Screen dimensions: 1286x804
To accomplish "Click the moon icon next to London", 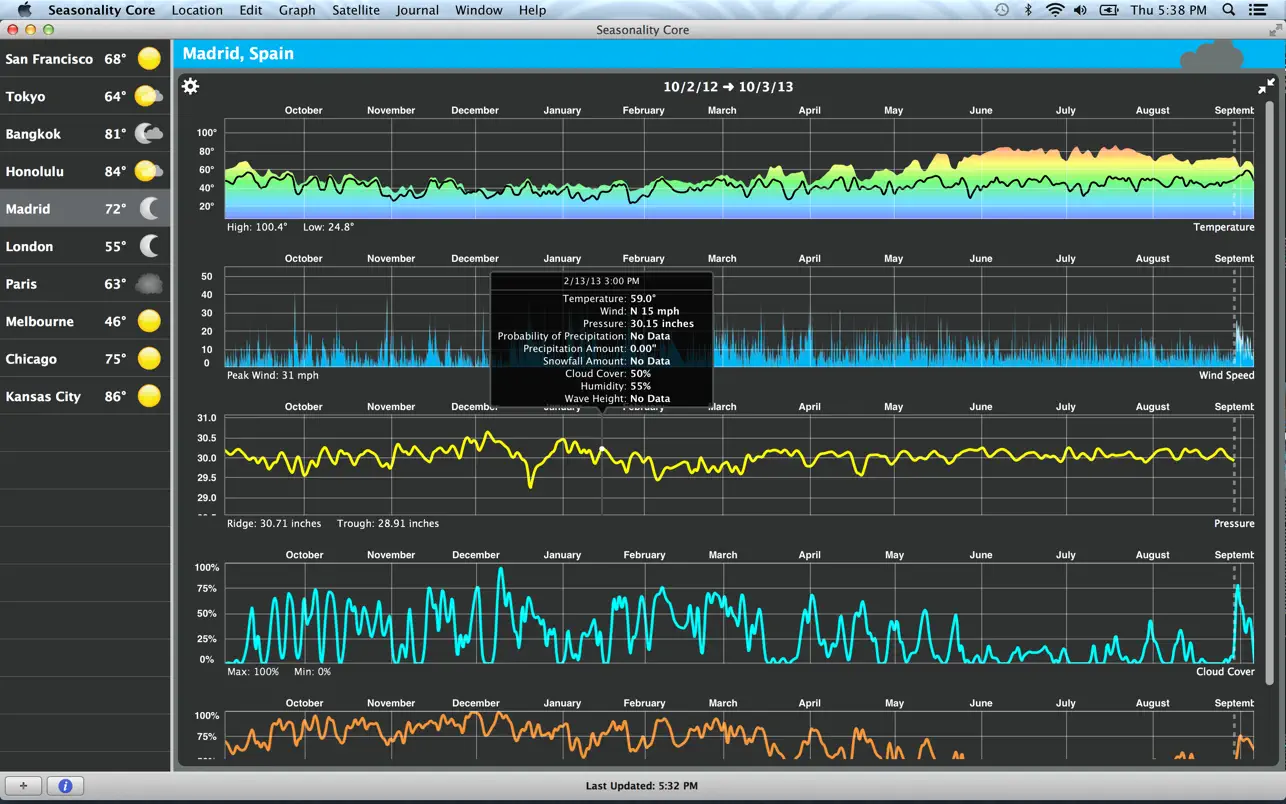I will [149, 246].
